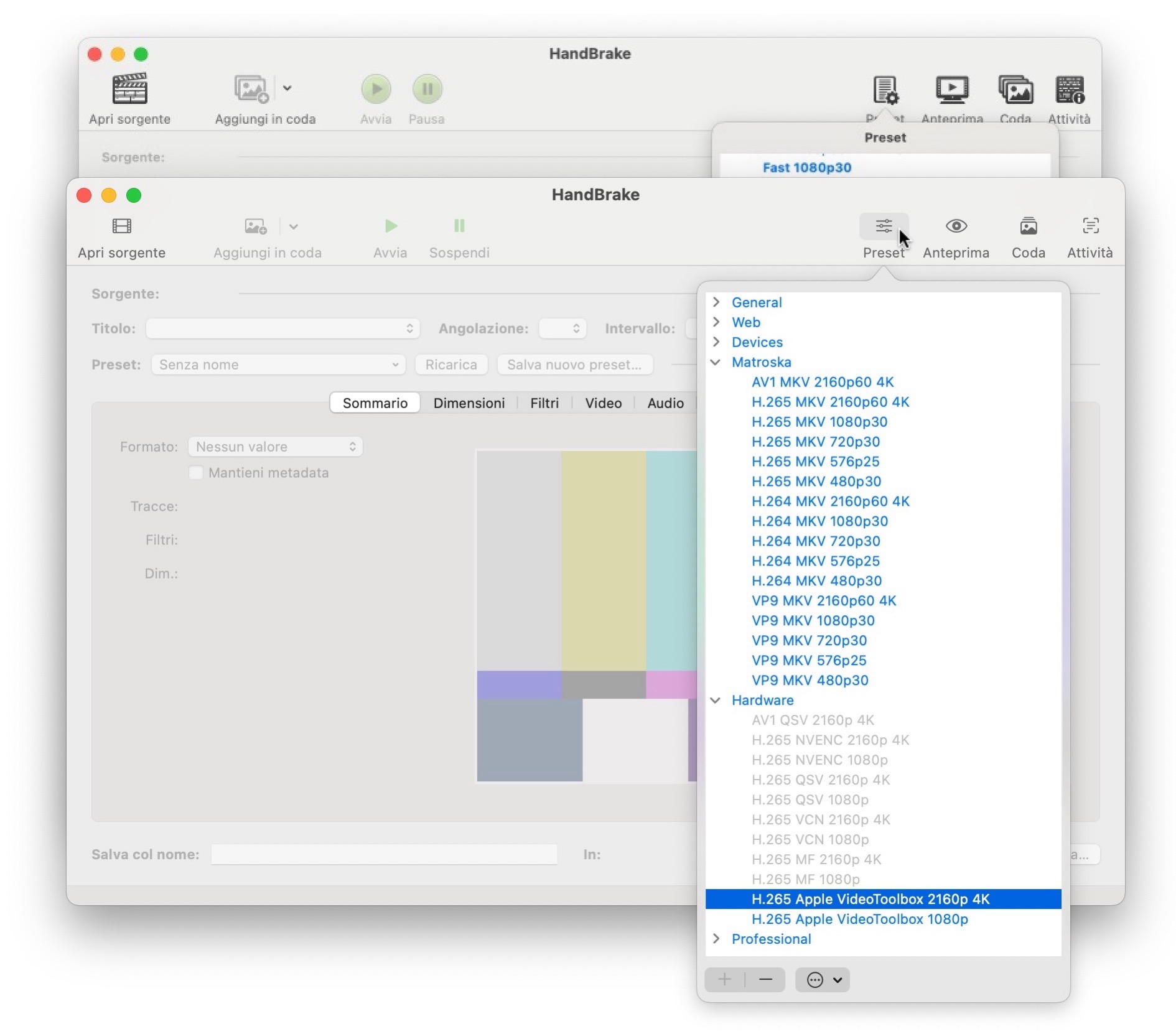Click the minus remove preset button

(765, 979)
